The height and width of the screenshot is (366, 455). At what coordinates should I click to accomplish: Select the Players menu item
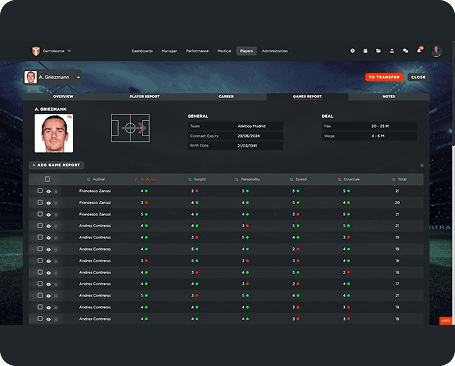coord(246,51)
